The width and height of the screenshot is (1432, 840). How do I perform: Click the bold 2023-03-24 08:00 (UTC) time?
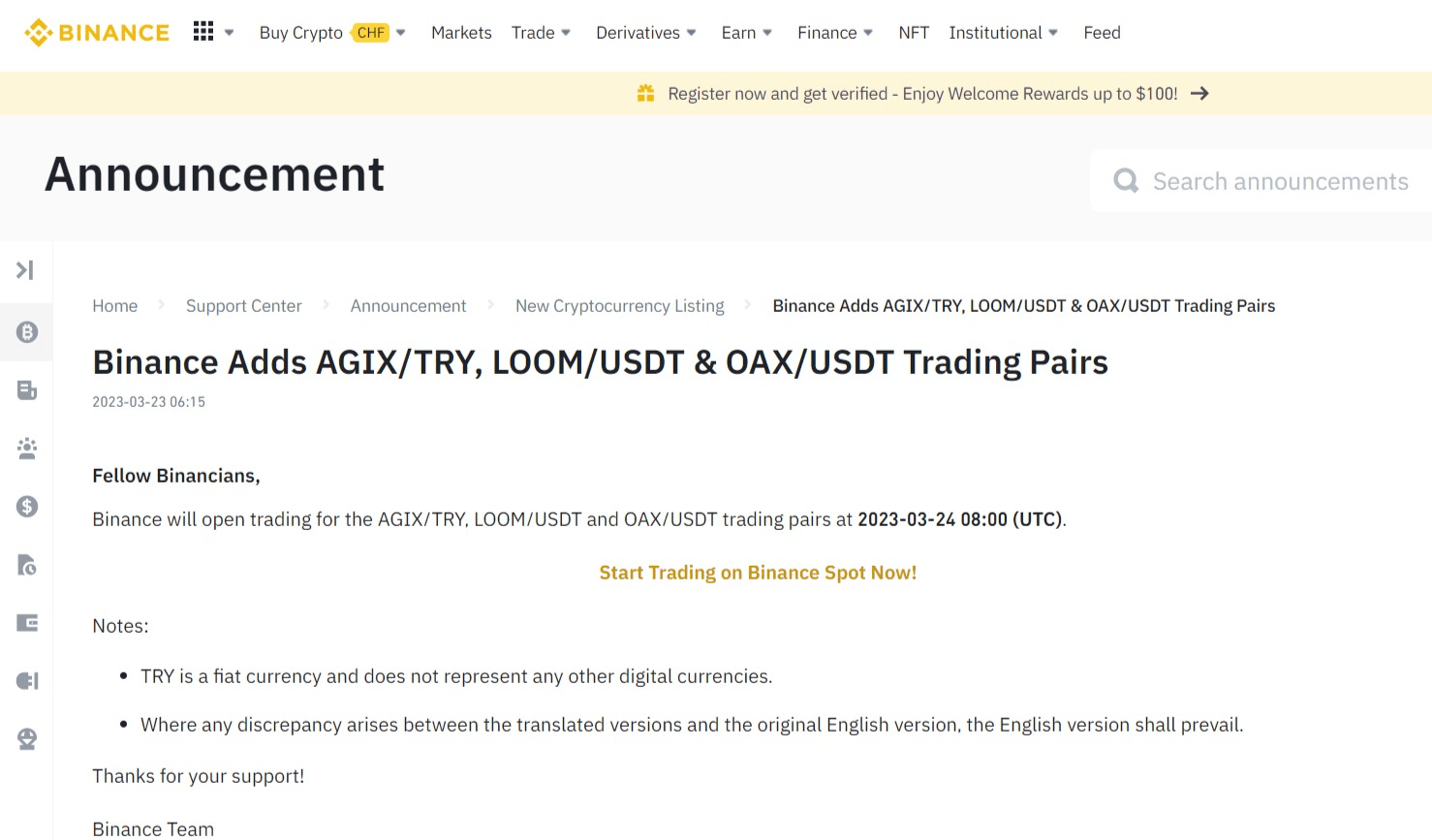pyautogui.click(x=960, y=519)
